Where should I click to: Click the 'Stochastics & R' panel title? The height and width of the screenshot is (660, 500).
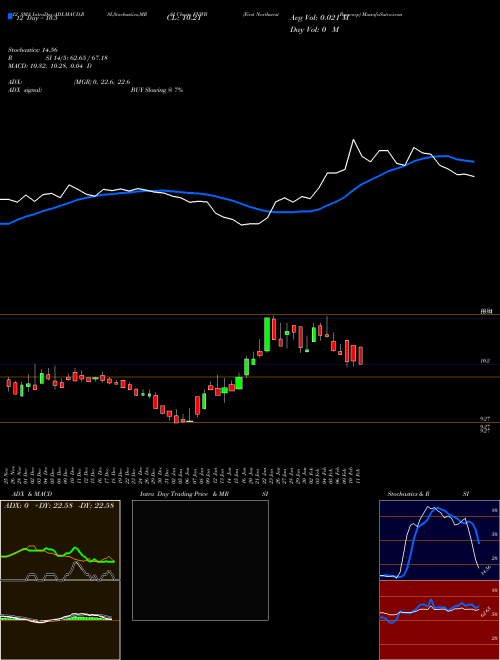click(408, 494)
